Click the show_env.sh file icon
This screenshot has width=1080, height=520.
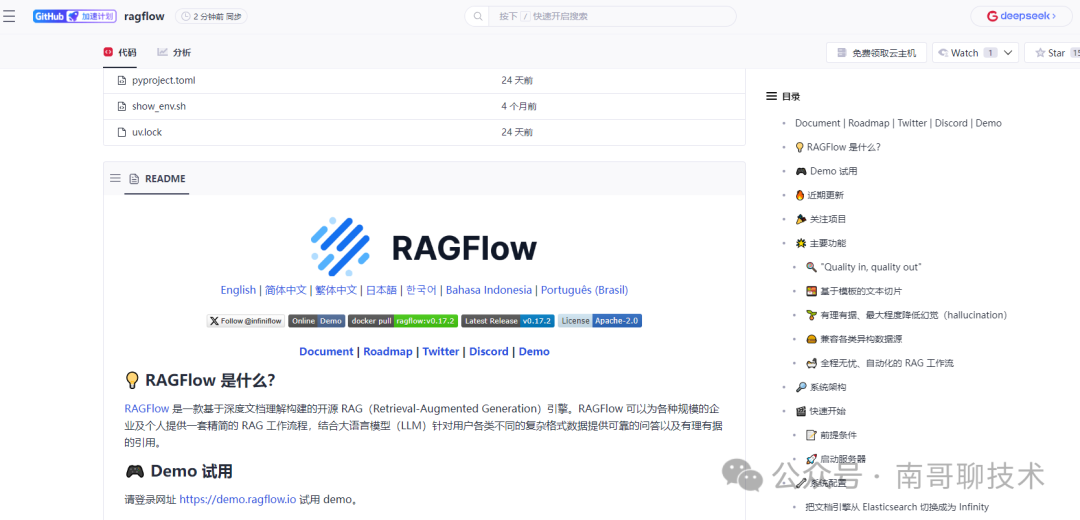(x=121, y=107)
